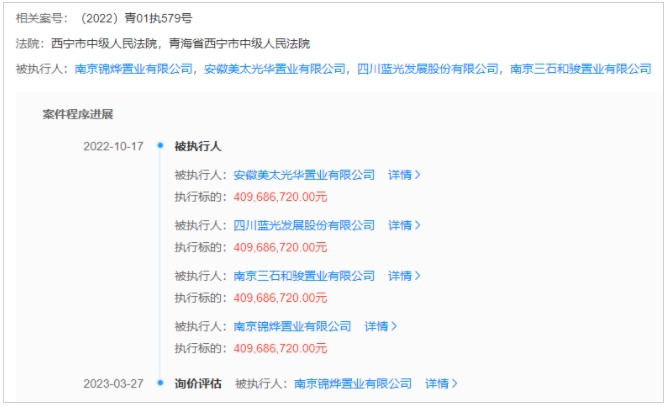Select the 询价评估 stage label
Image resolution: width=667 pixels, height=406 pixels.
pos(198,383)
